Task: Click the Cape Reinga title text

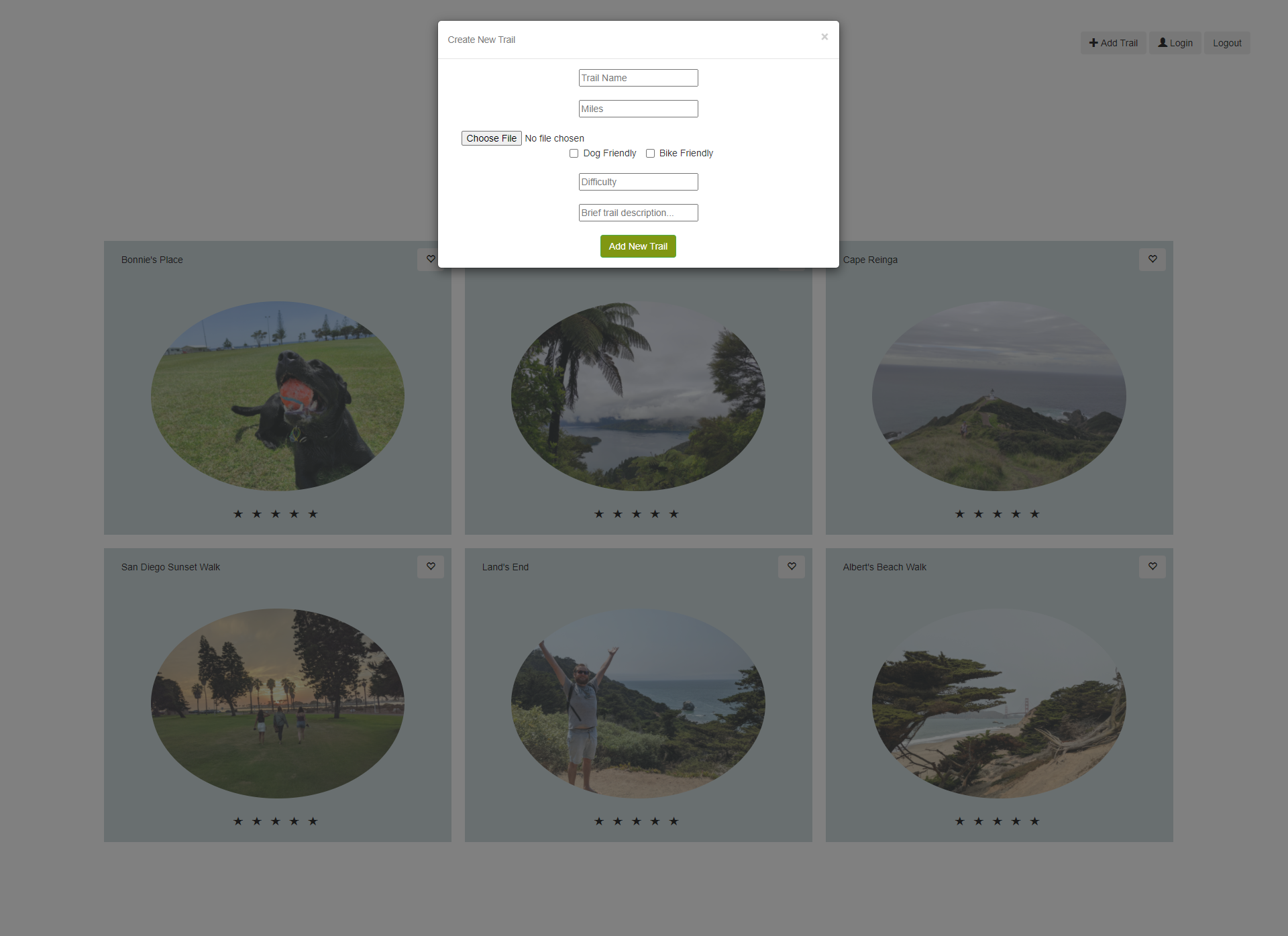Action: tap(870, 260)
